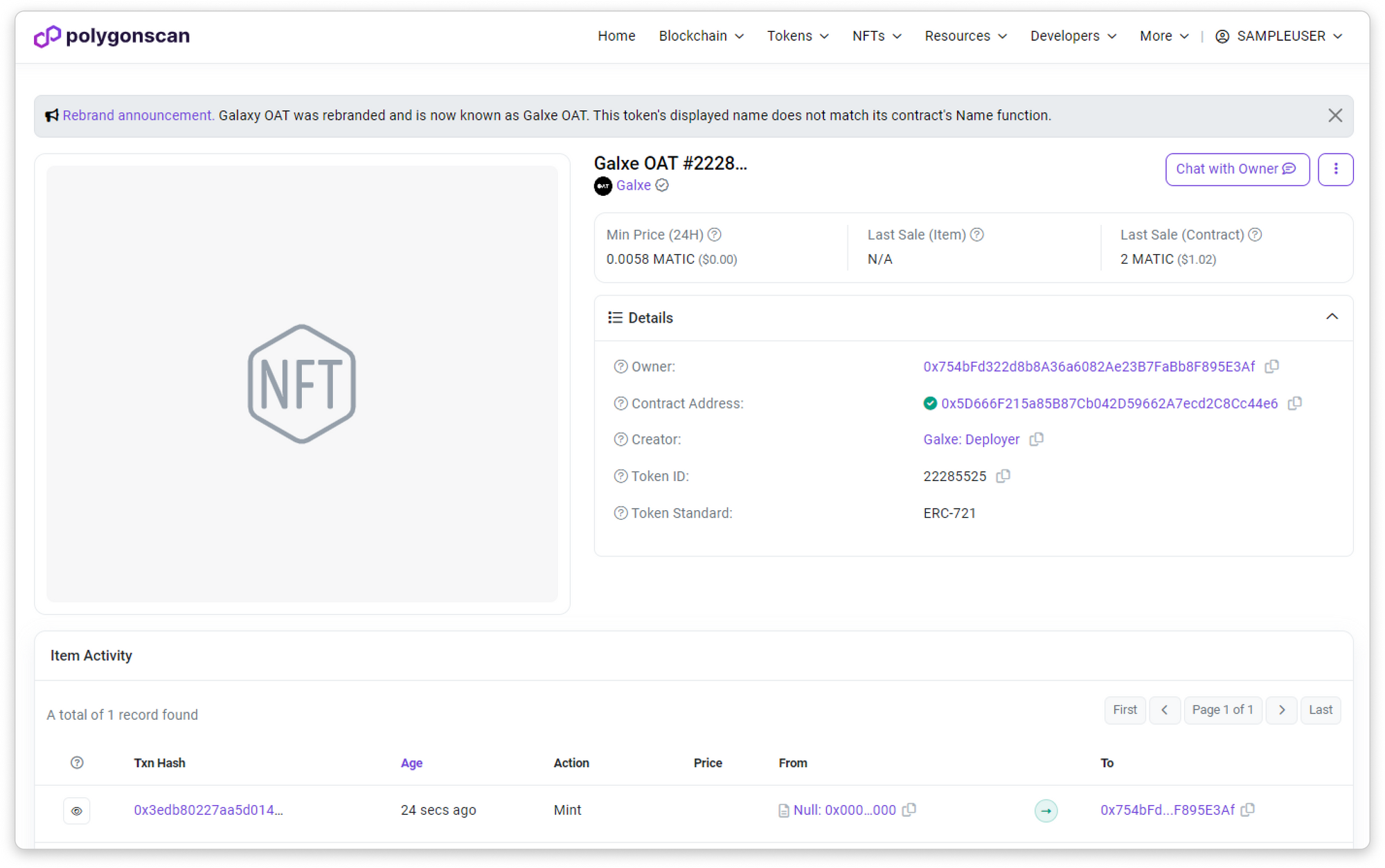Copy the recipient address in activity row
The height and width of the screenshot is (868, 1385).
point(1248,810)
